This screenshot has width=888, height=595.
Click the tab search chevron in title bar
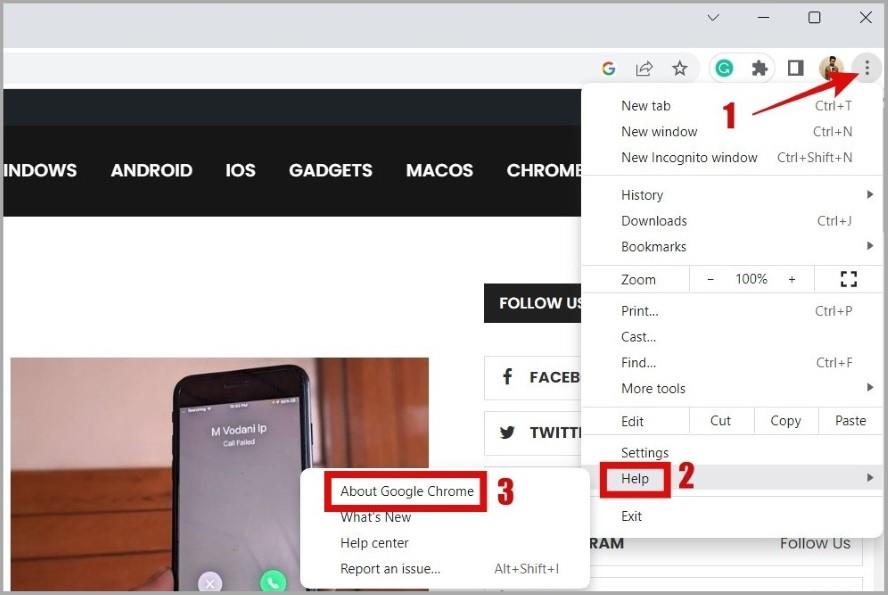713,18
